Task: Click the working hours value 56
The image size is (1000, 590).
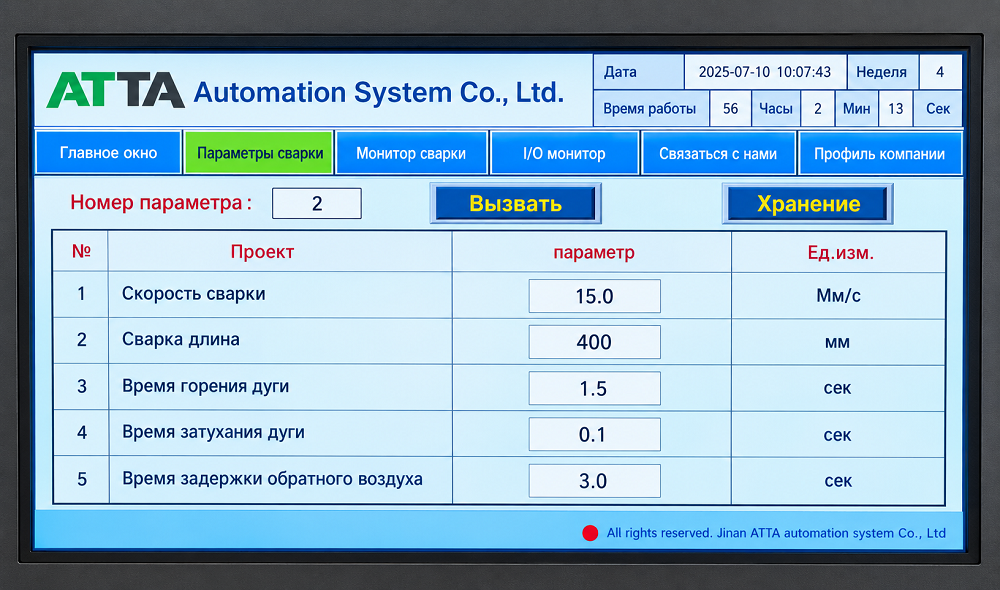Action: click(x=730, y=108)
